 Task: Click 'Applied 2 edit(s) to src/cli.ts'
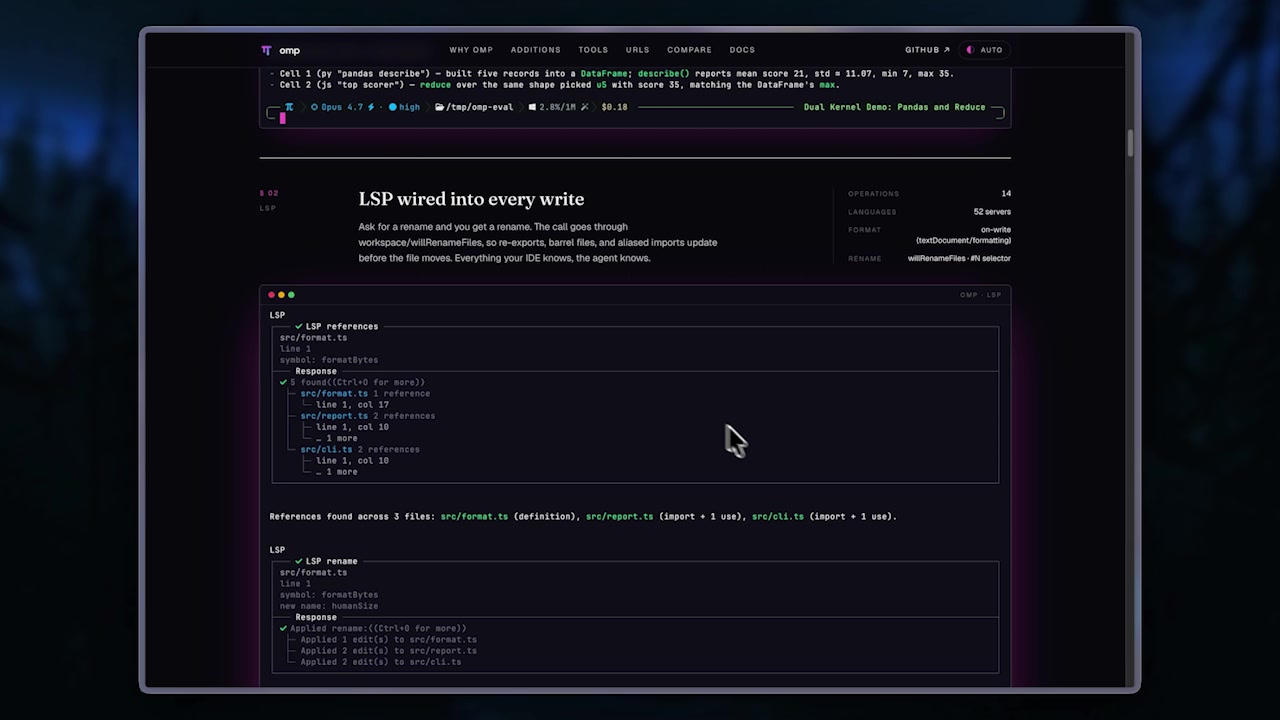click(380, 662)
